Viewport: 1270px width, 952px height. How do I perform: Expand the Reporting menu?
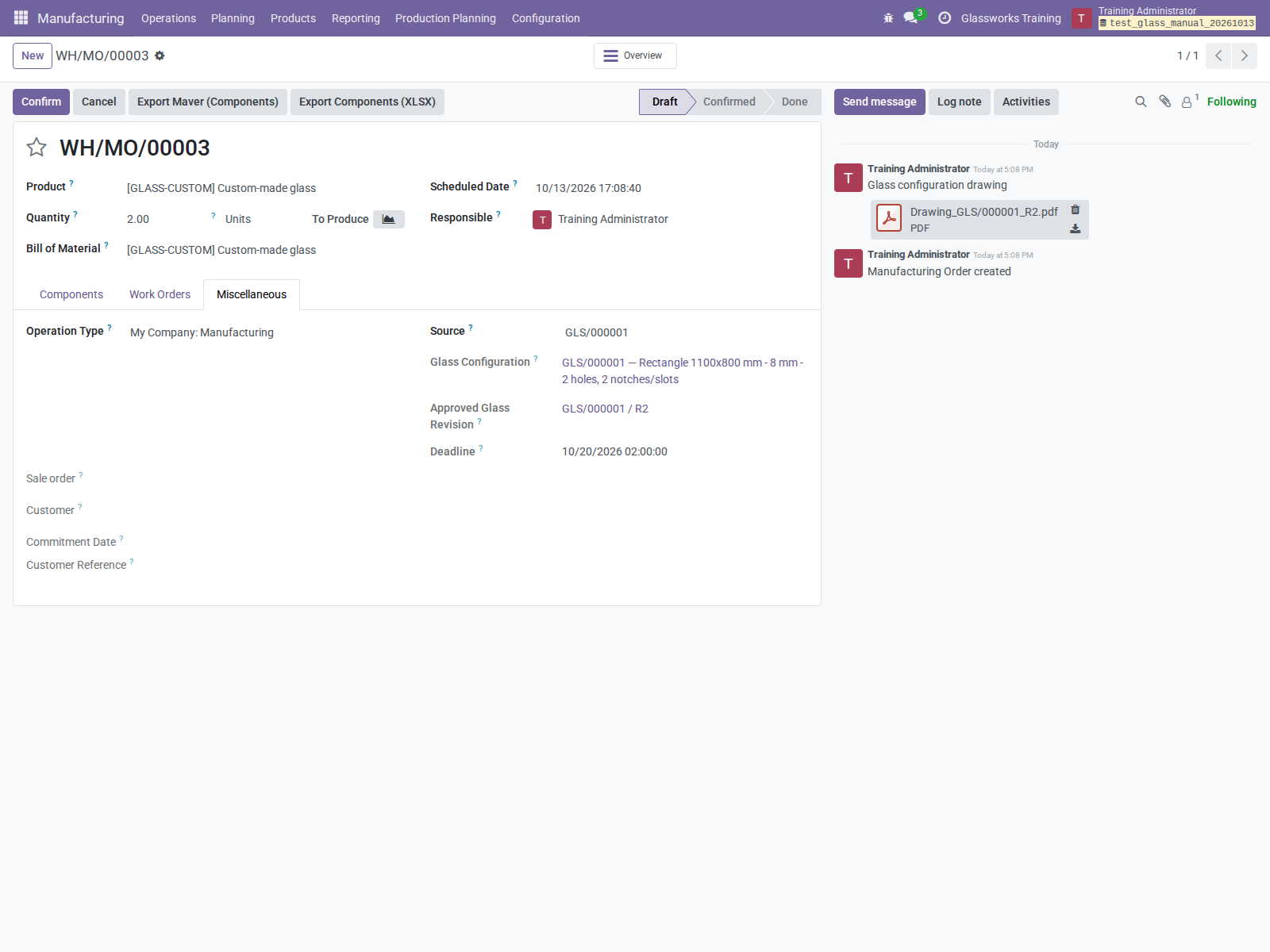356,18
